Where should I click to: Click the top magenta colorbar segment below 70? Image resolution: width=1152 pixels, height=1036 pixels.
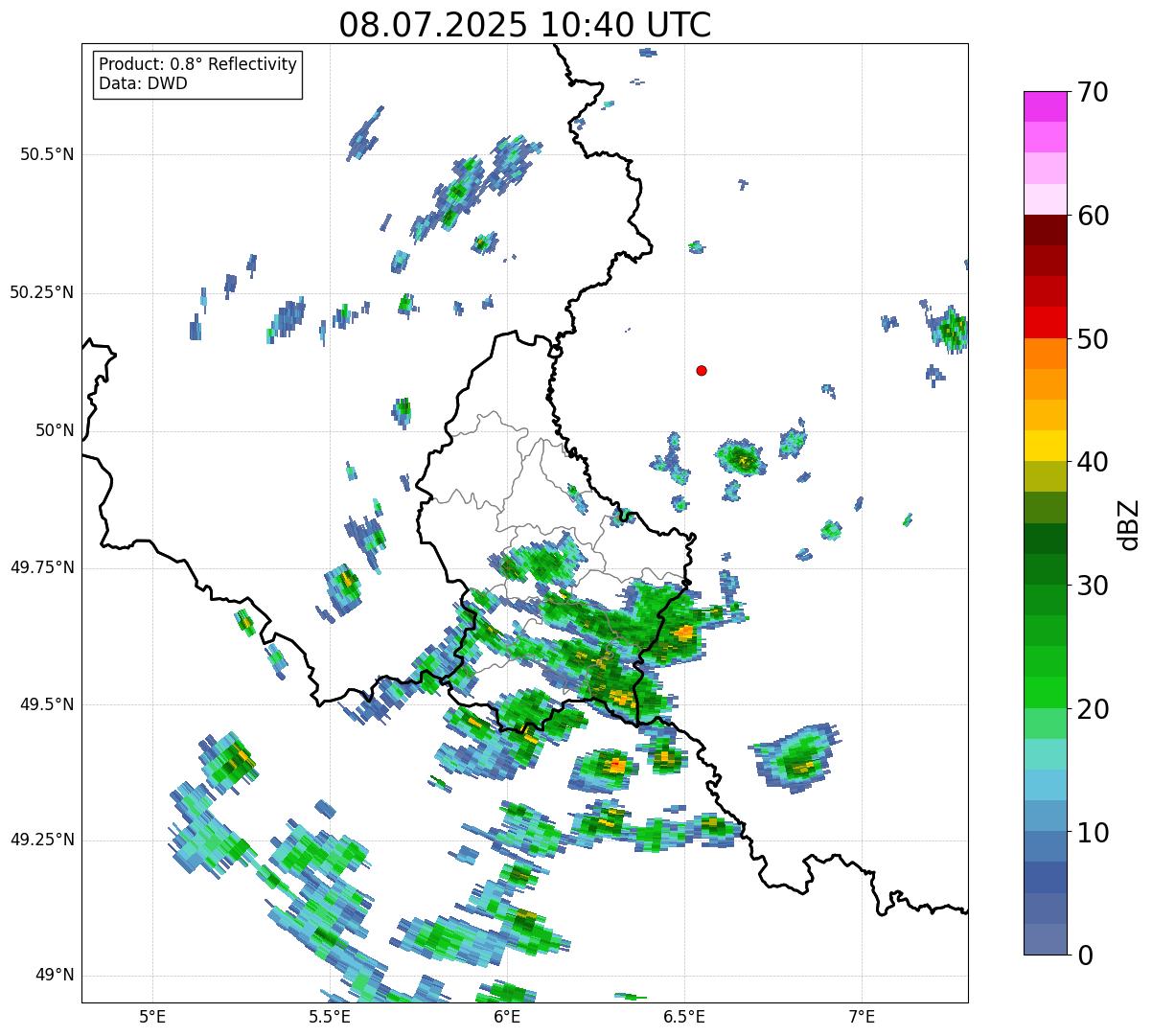coord(1045,106)
